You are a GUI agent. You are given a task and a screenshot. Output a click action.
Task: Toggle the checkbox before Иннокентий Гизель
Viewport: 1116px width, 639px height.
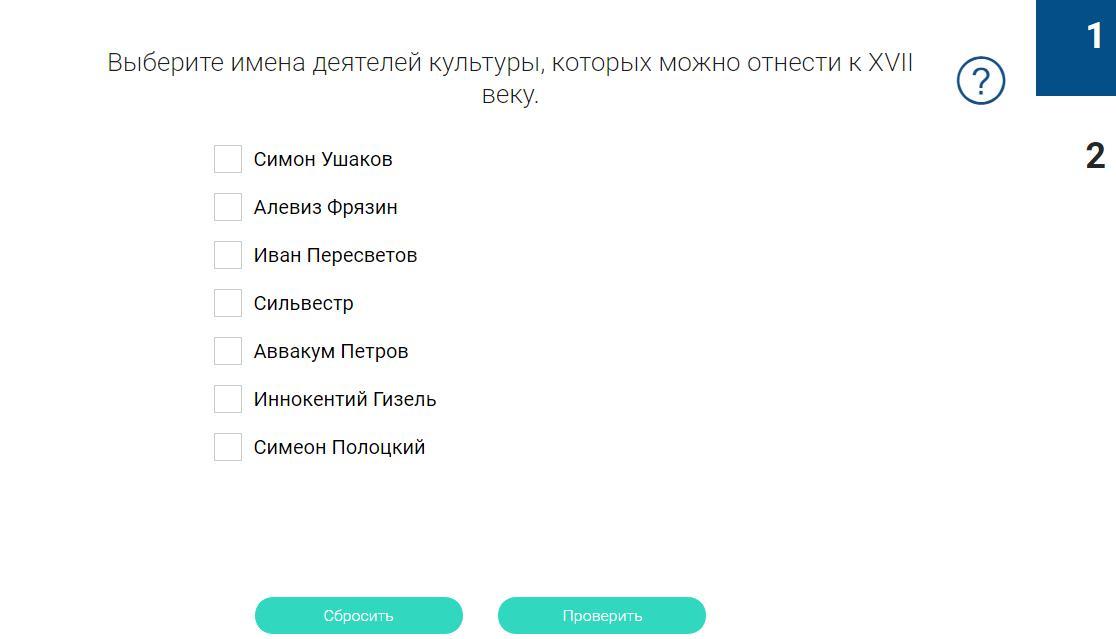click(228, 399)
